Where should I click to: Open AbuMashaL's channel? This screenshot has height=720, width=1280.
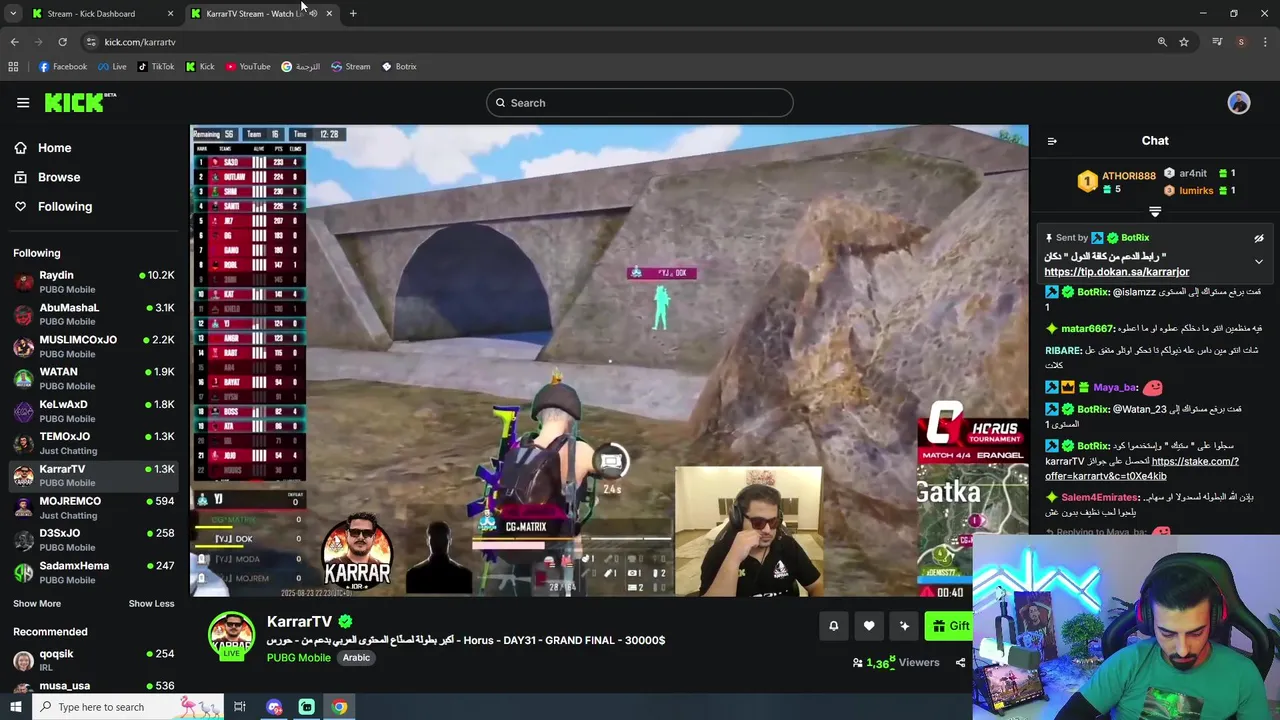point(94,314)
